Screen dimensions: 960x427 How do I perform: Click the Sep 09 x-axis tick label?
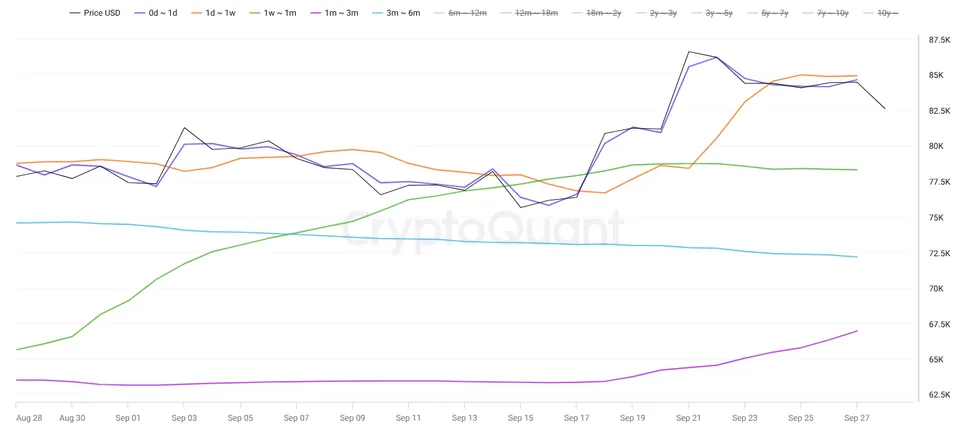(352, 417)
